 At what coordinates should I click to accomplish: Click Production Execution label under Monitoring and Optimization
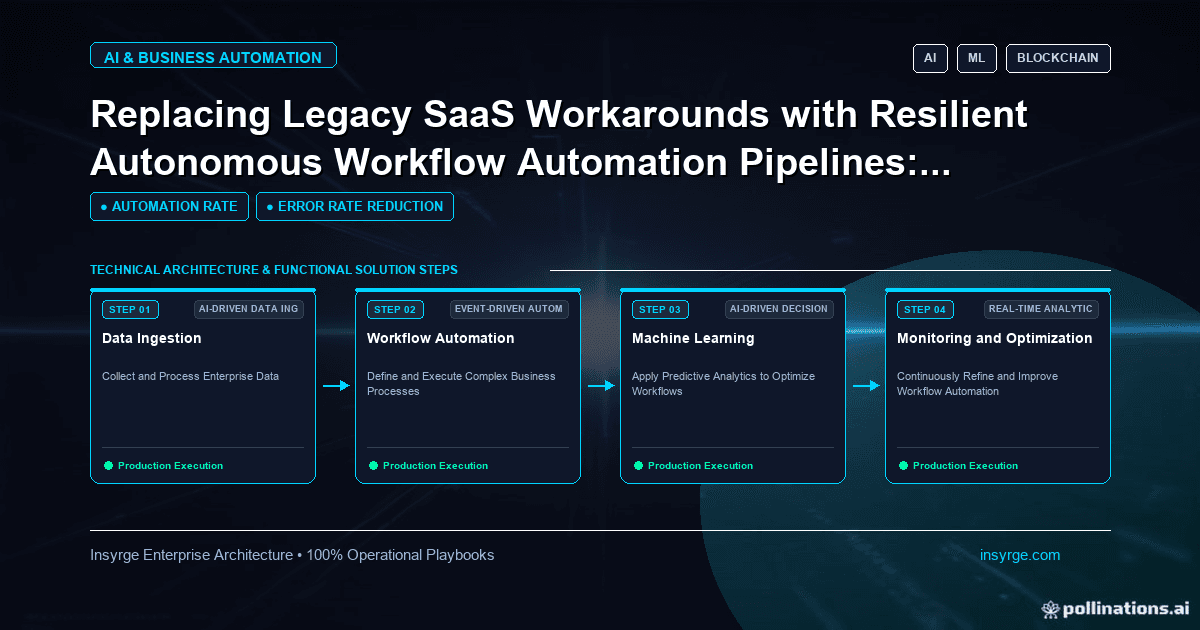965,466
